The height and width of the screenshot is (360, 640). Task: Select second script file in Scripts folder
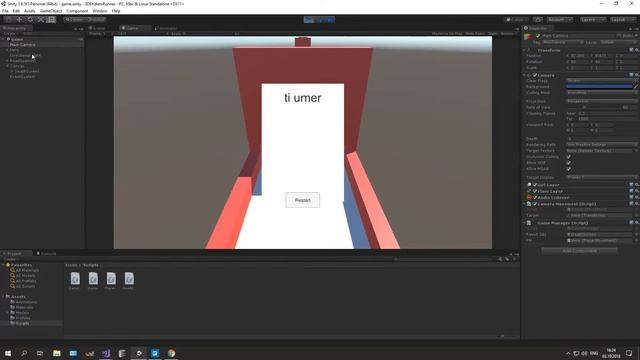pyautogui.click(x=93, y=281)
